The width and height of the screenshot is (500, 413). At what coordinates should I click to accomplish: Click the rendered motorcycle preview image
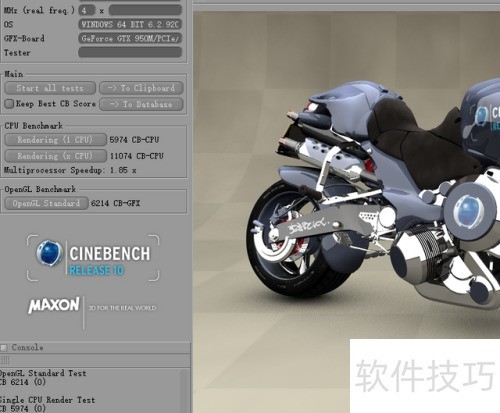[x=347, y=212]
